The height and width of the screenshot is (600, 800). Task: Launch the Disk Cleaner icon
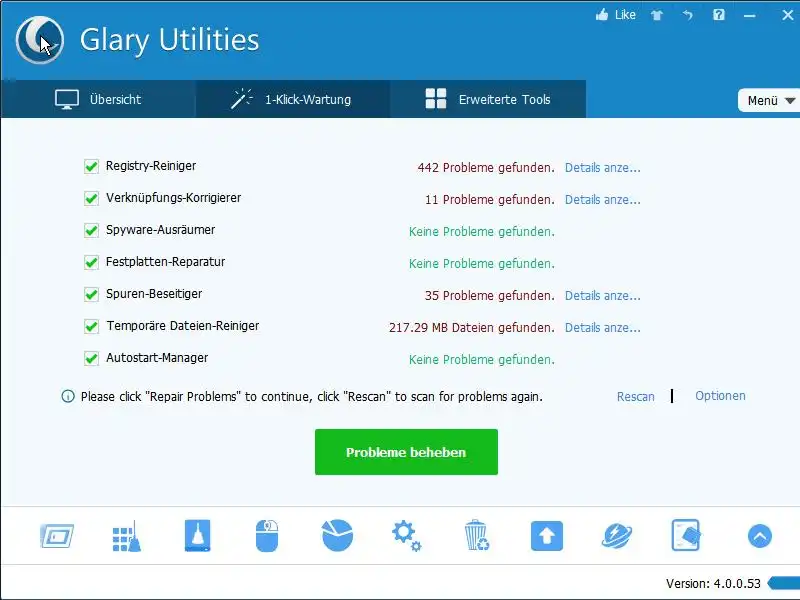click(x=197, y=536)
